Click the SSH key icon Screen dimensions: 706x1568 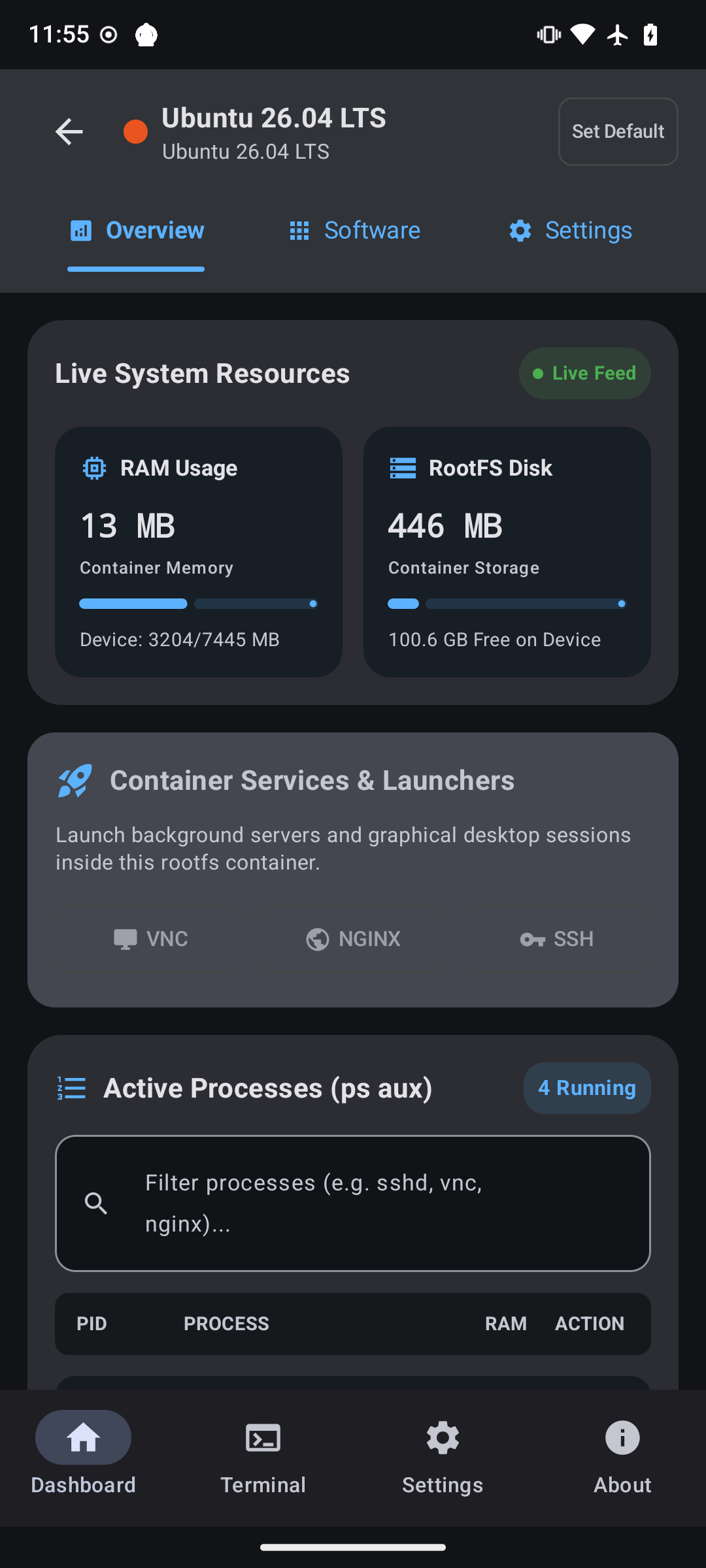[533, 939]
